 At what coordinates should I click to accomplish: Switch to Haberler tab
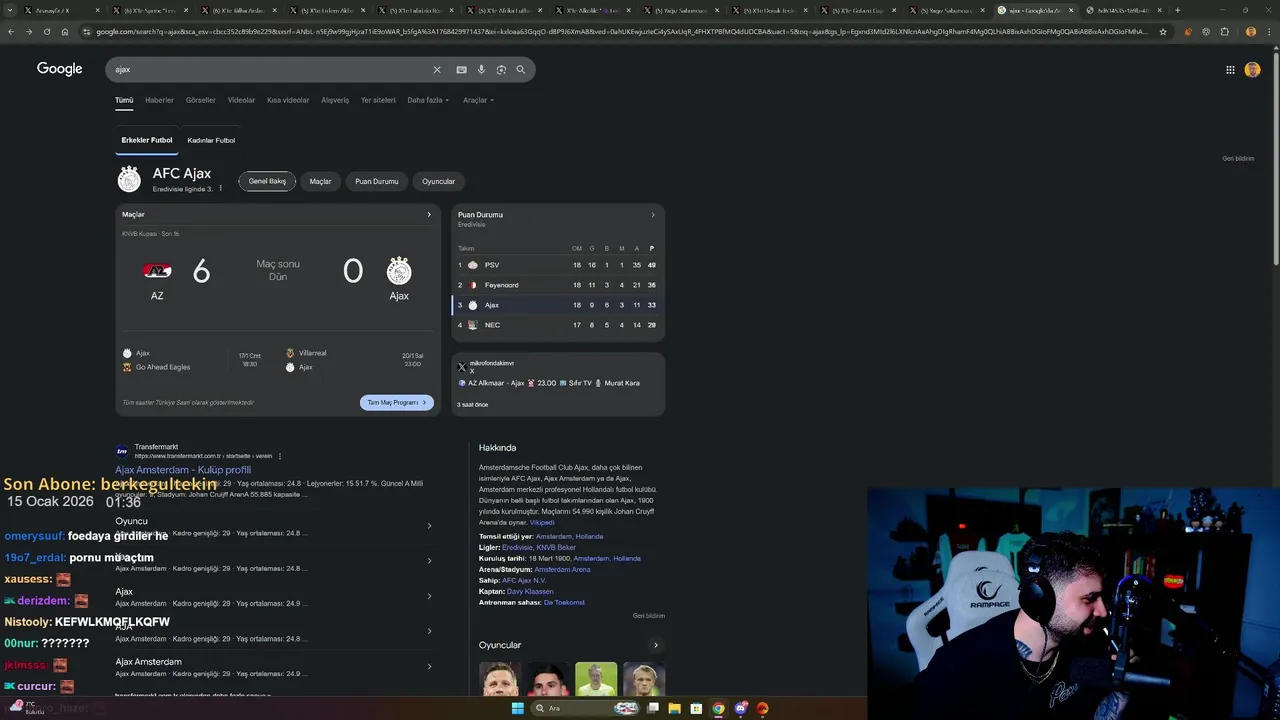tap(159, 100)
